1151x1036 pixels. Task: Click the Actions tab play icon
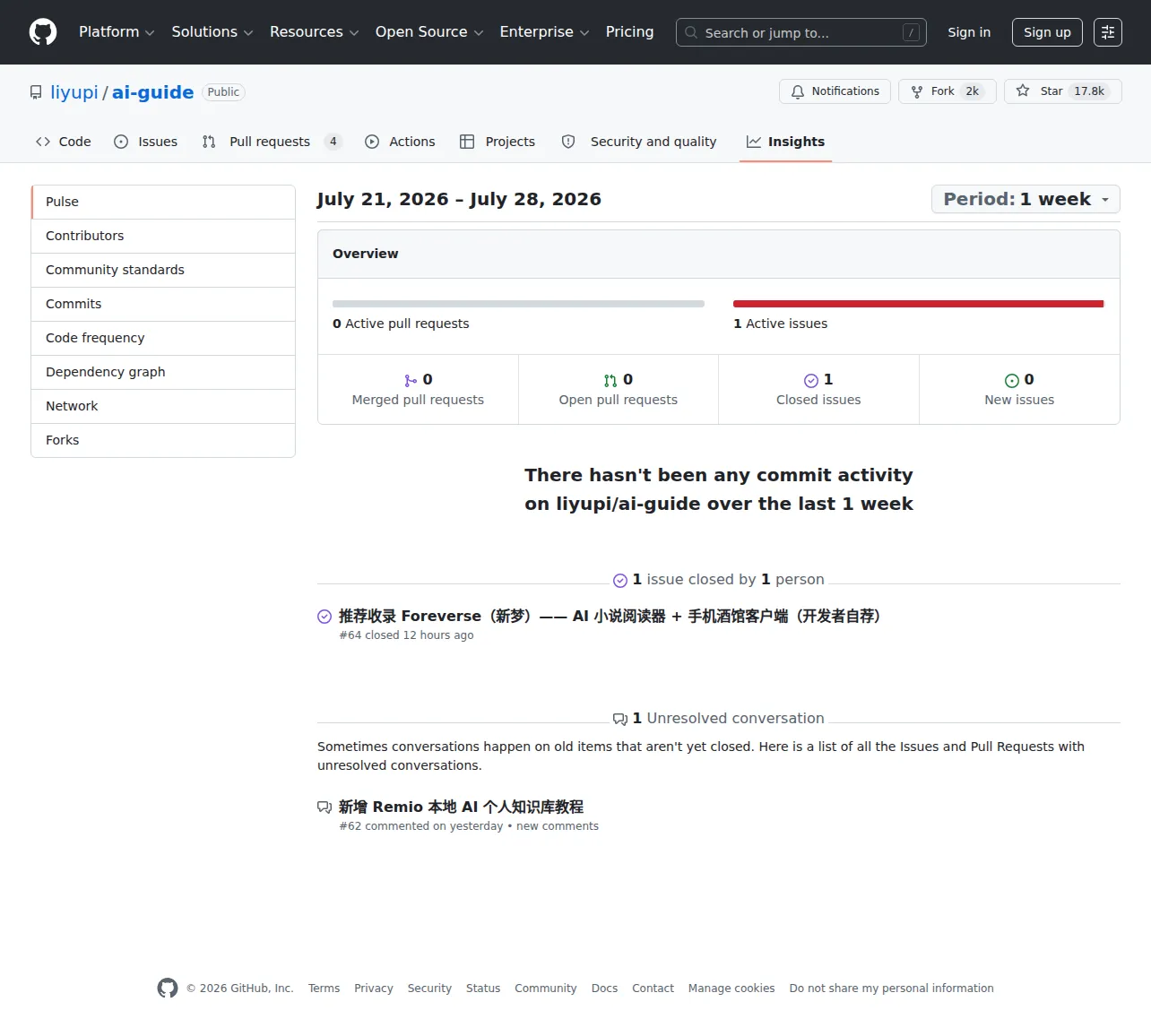click(x=372, y=142)
